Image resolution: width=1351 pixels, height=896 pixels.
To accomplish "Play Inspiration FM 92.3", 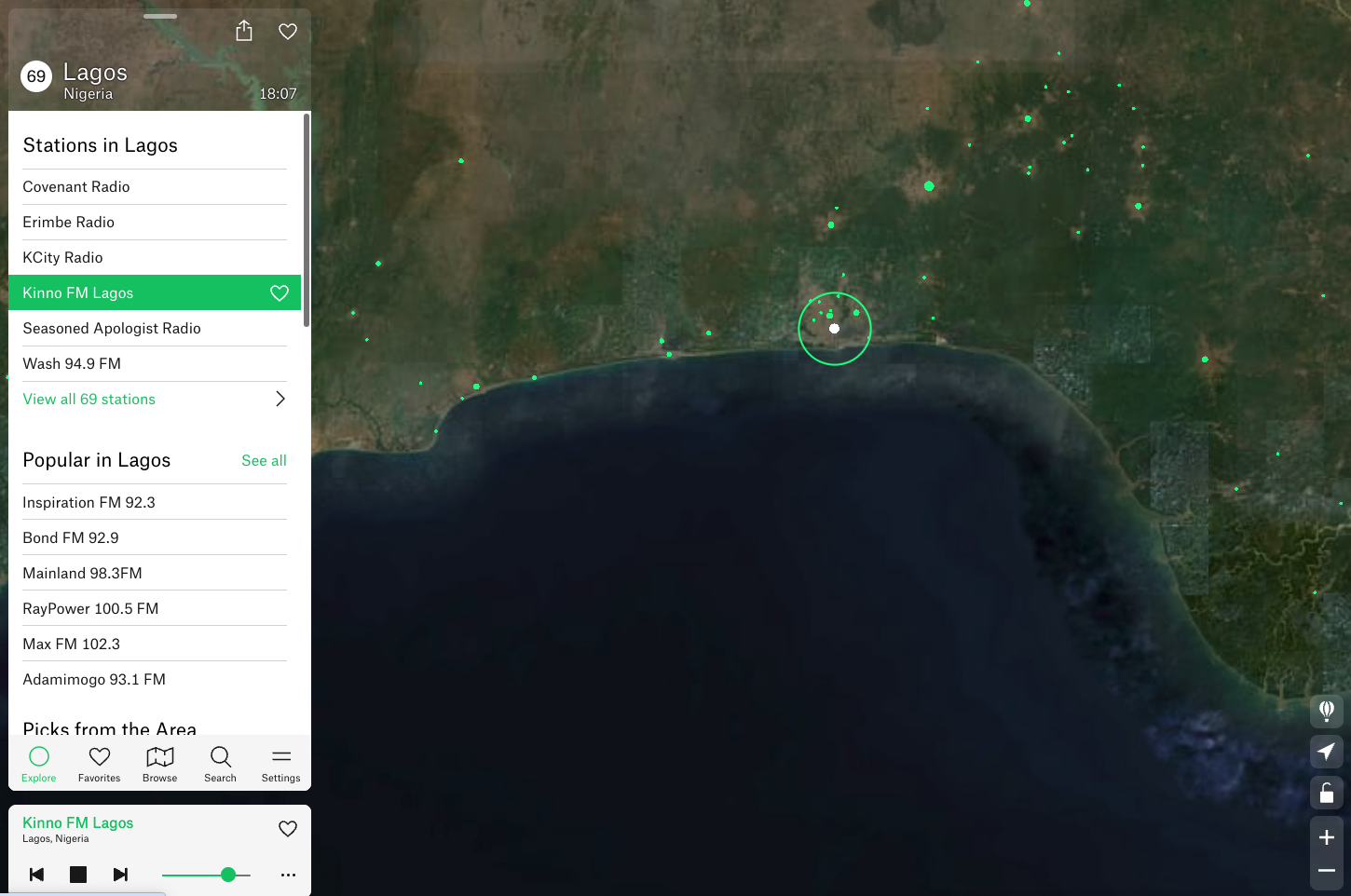I will [x=155, y=502].
